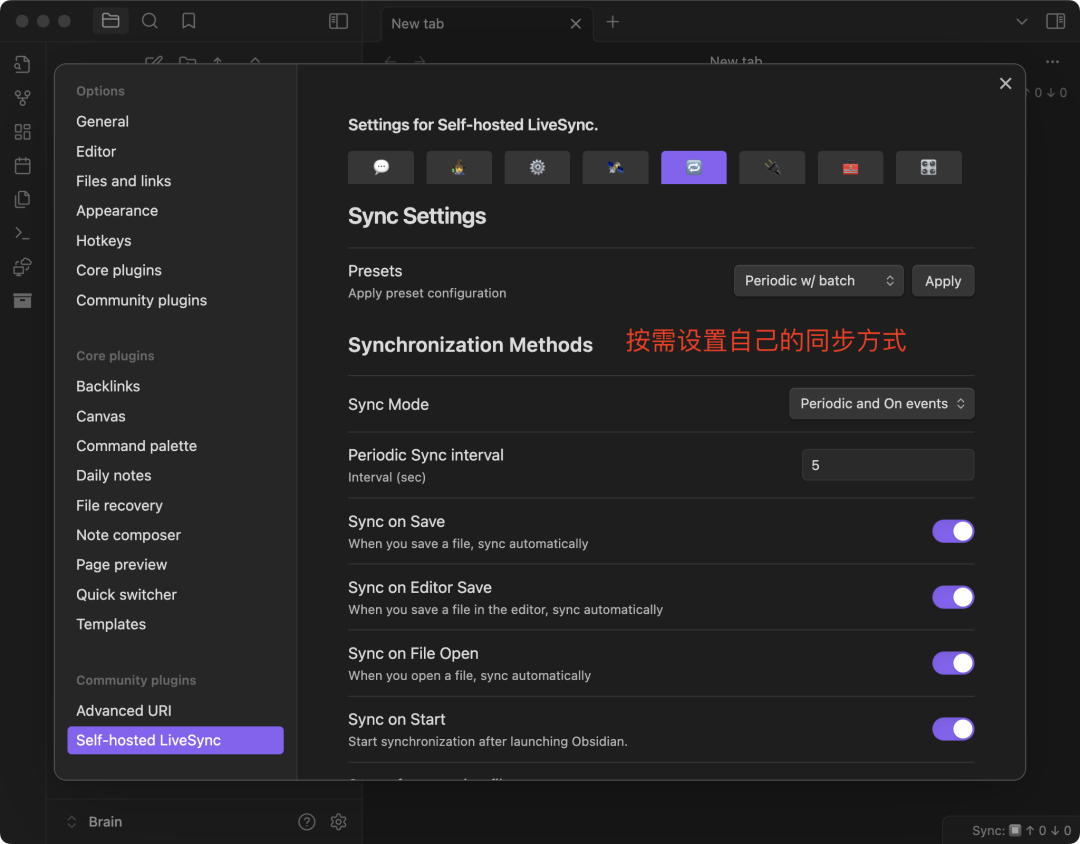Open the gear general settings tab
The height and width of the screenshot is (844, 1080).
[537, 167]
